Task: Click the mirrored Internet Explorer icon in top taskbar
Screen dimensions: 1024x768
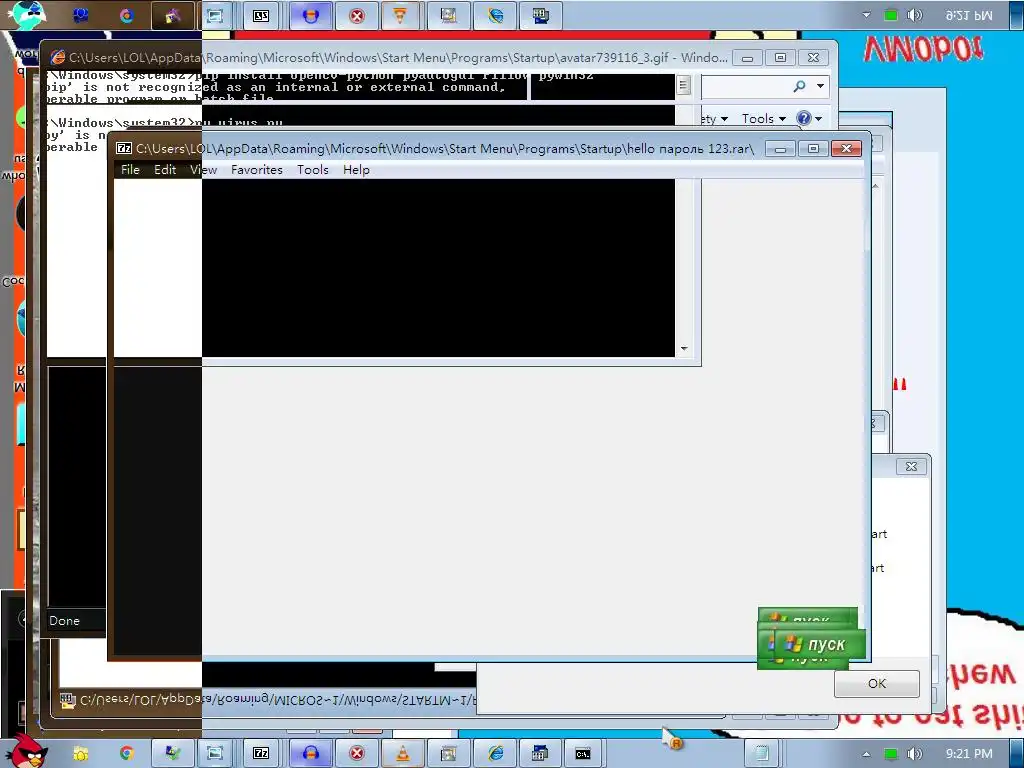Action: [x=496, y=16]
